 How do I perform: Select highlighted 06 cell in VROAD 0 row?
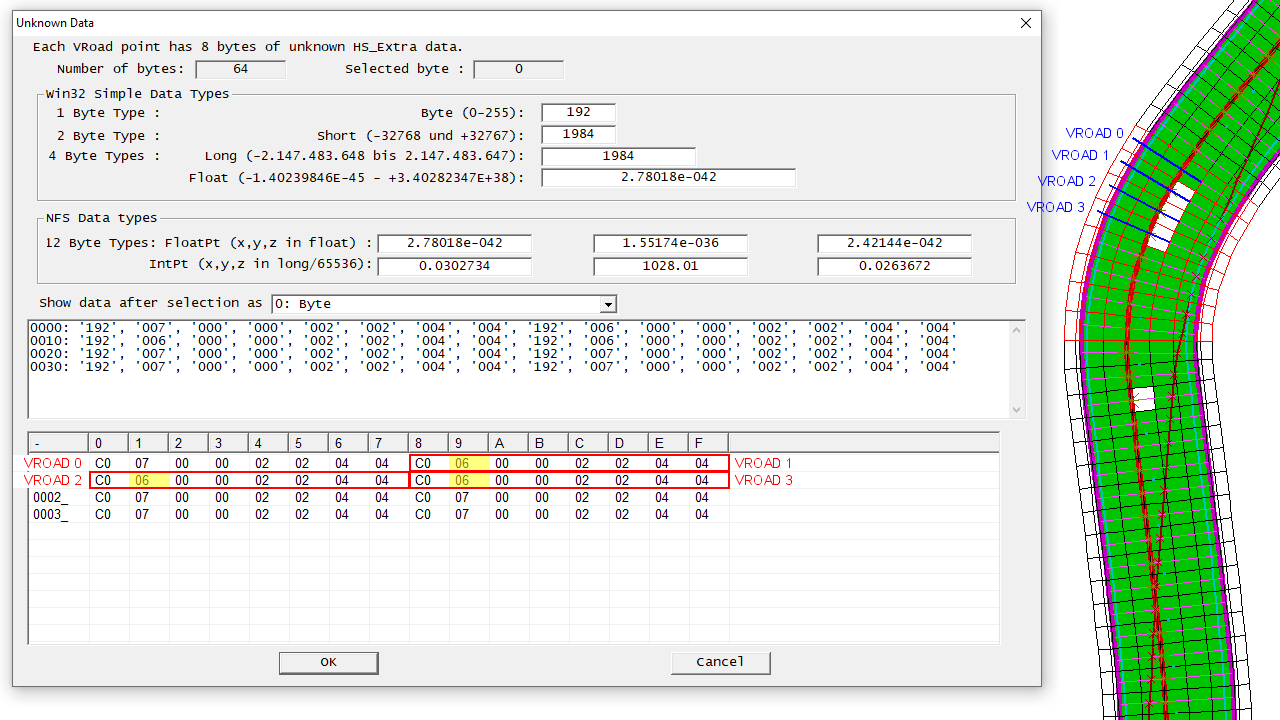[468, 463]
